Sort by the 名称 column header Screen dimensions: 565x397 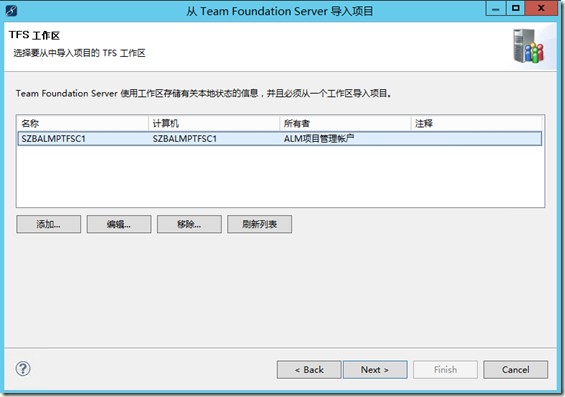[x=83, y=124]
